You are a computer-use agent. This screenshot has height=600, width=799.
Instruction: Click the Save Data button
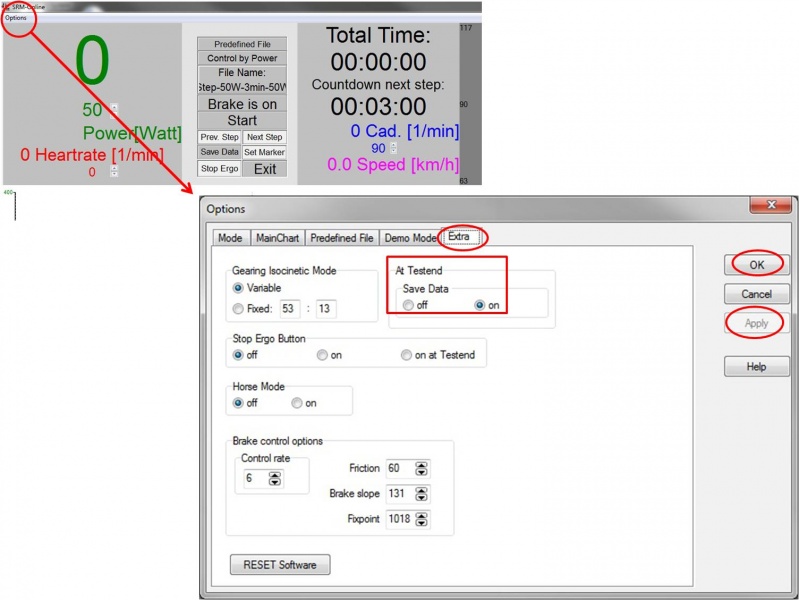[x=219, y=152]
